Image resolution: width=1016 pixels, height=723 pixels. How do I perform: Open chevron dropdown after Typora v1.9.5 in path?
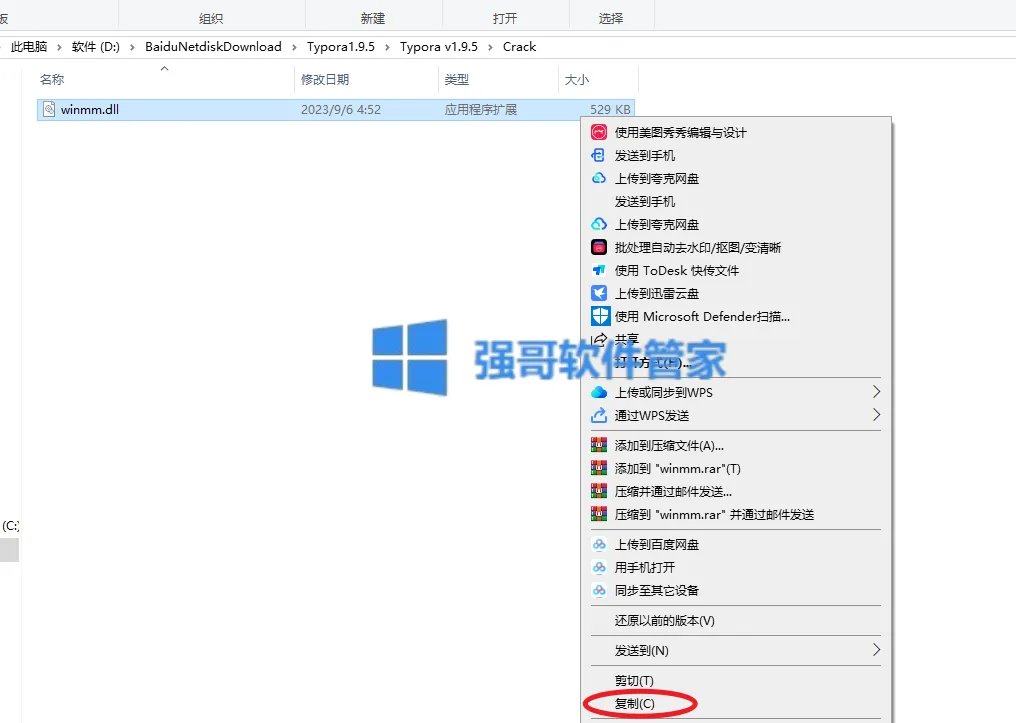coord(490,47)
